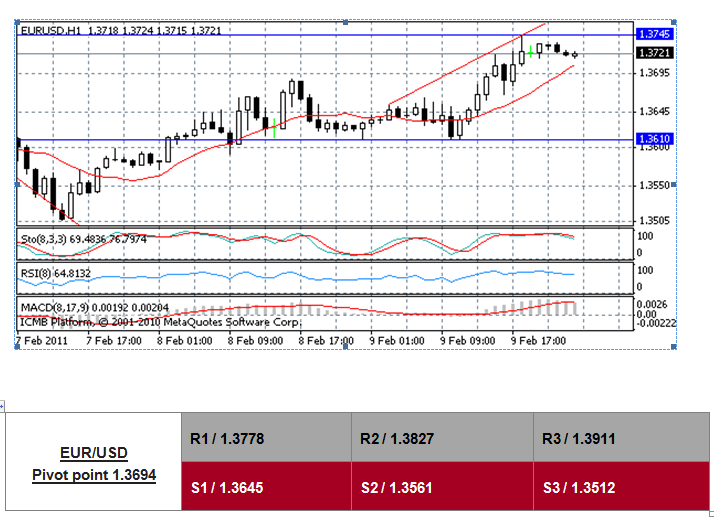Select the R2 / 1.3827 table cell
714x523 pixels.
point(442,437)
